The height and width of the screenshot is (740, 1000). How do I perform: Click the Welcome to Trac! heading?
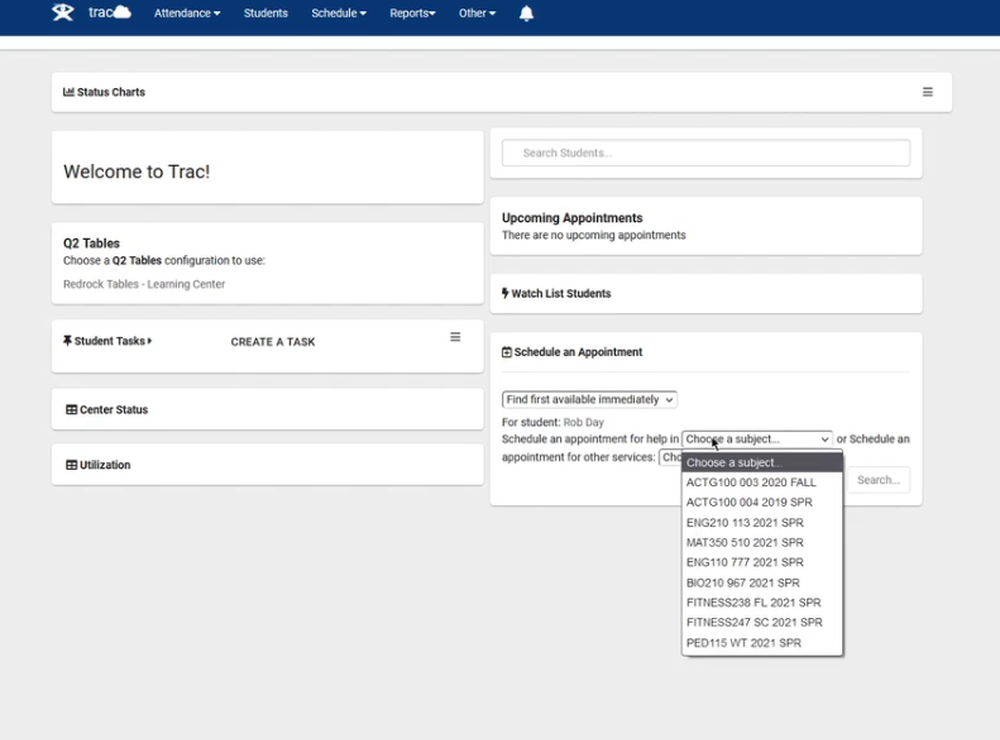coord(136,172)
